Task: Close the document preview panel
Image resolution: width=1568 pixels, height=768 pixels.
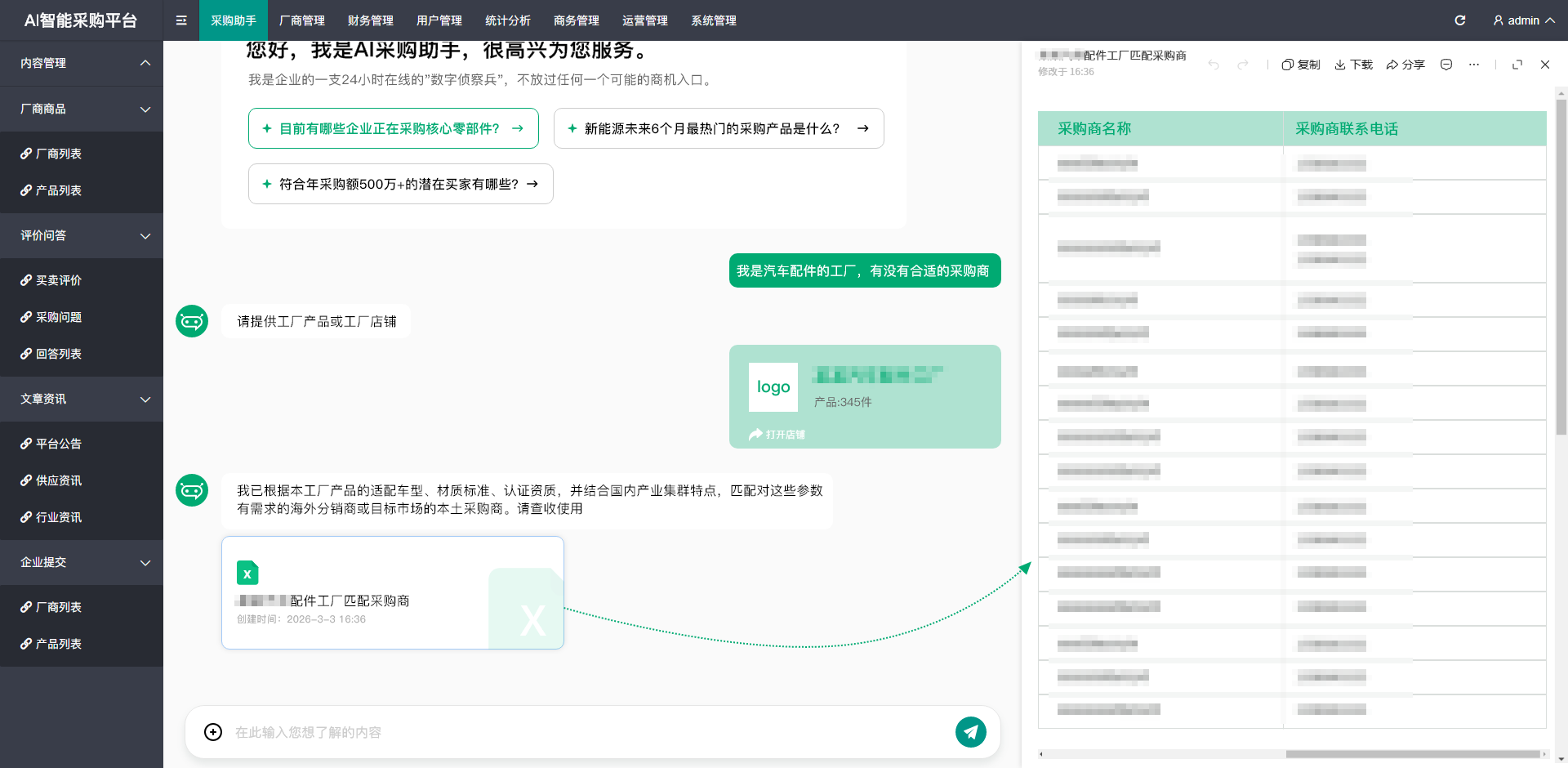Action: point(1545,65)
